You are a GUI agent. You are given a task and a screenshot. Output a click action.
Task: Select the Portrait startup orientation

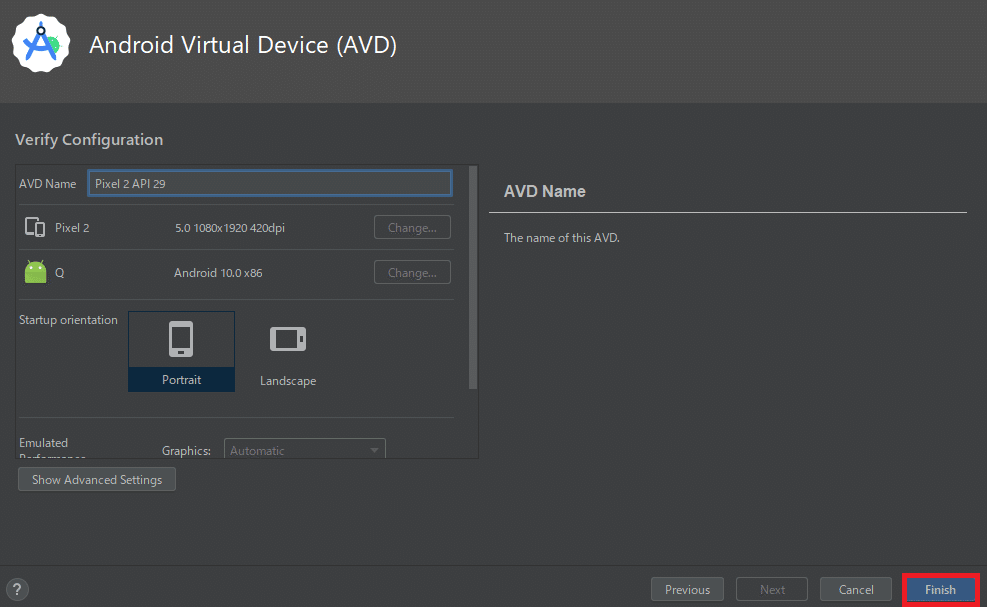(x=181, y=351)
